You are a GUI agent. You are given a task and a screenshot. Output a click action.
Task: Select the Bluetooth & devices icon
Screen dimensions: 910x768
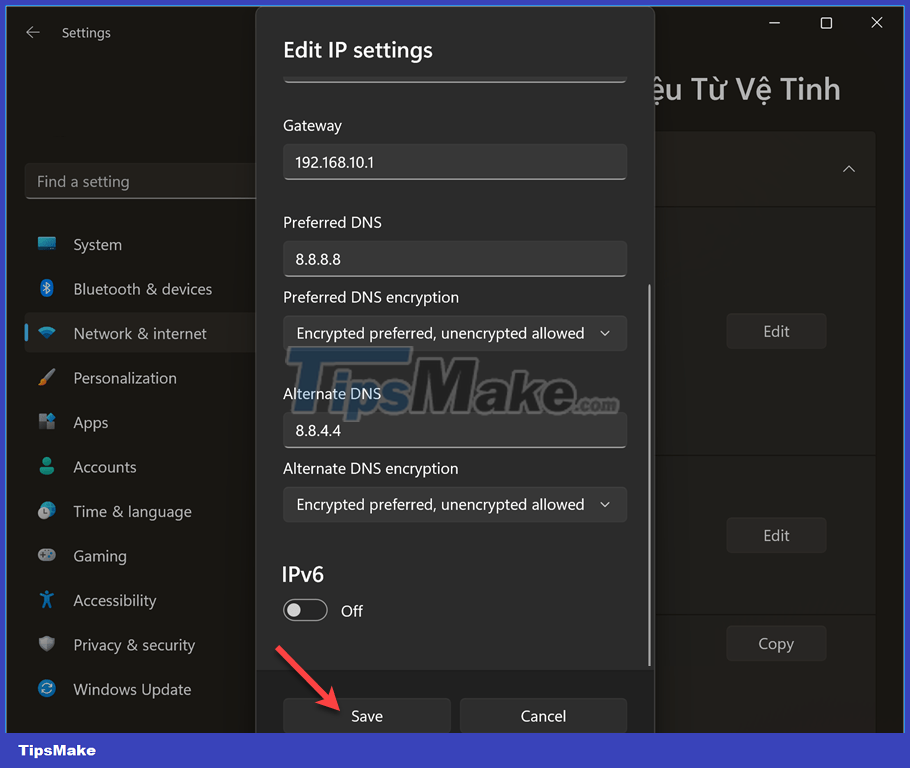point(46,289)
